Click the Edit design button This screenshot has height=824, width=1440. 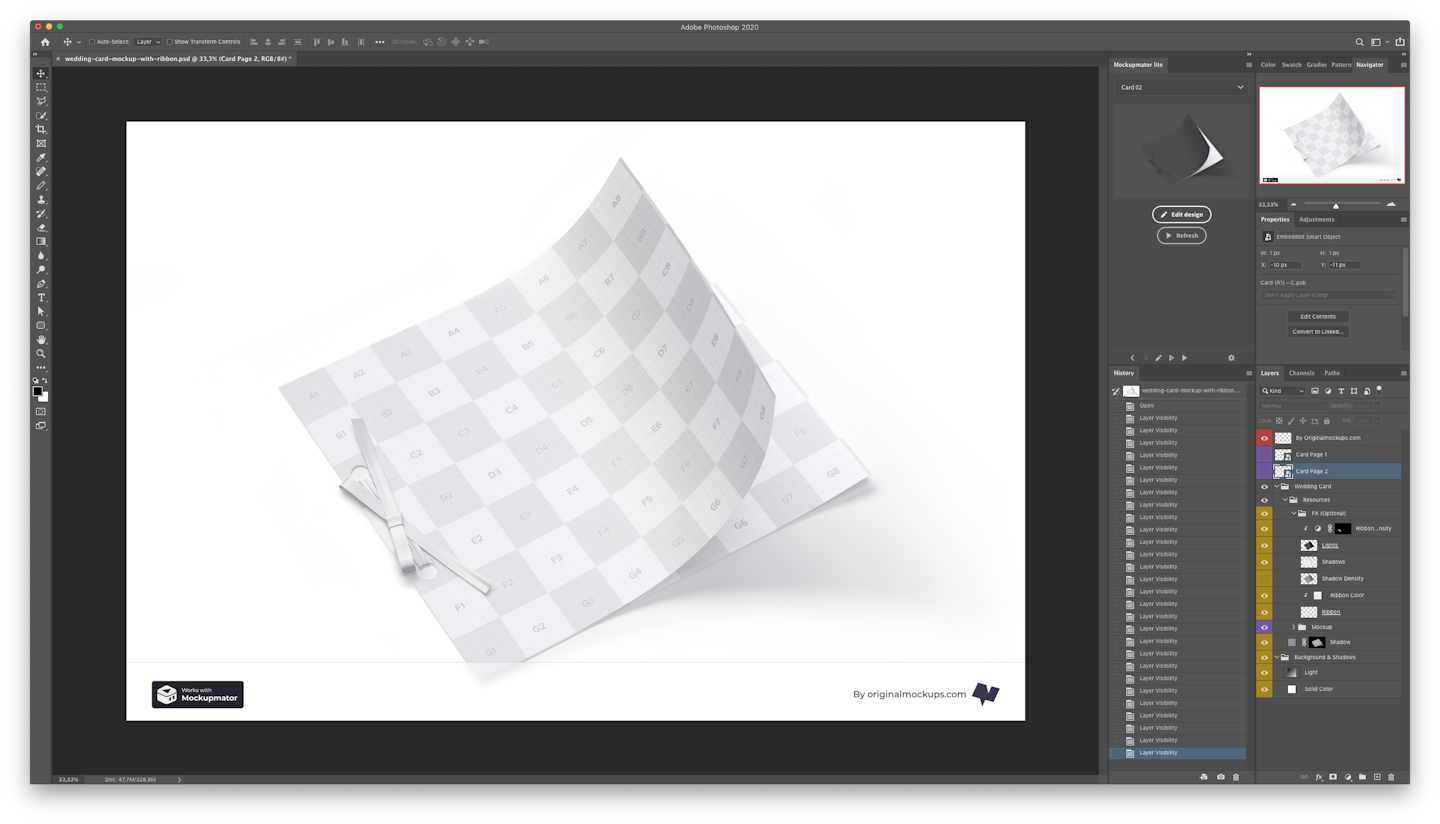point(1181,214)
